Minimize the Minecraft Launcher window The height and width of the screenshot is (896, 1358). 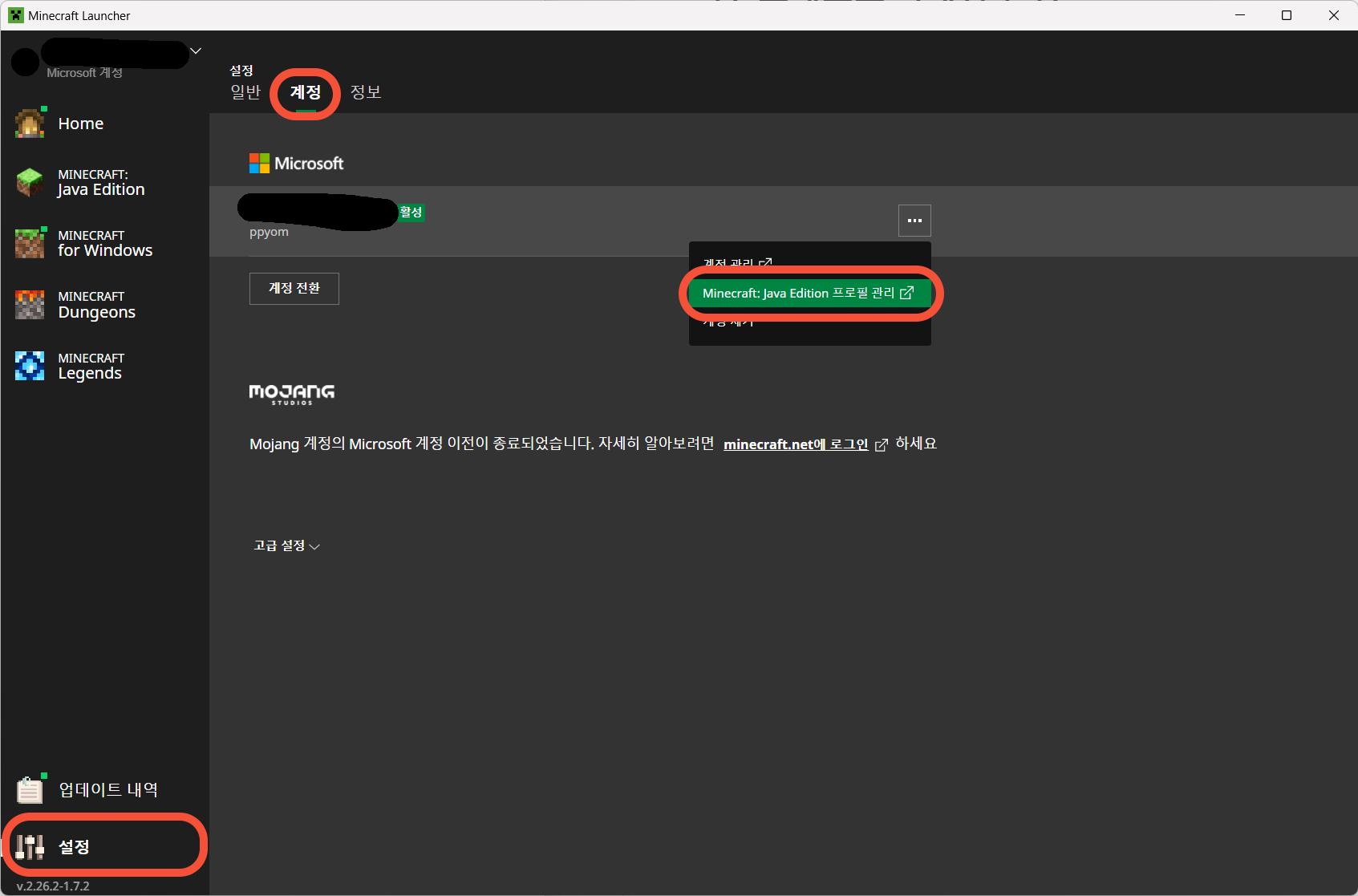pyautogui.click(x=1240, y=15)
